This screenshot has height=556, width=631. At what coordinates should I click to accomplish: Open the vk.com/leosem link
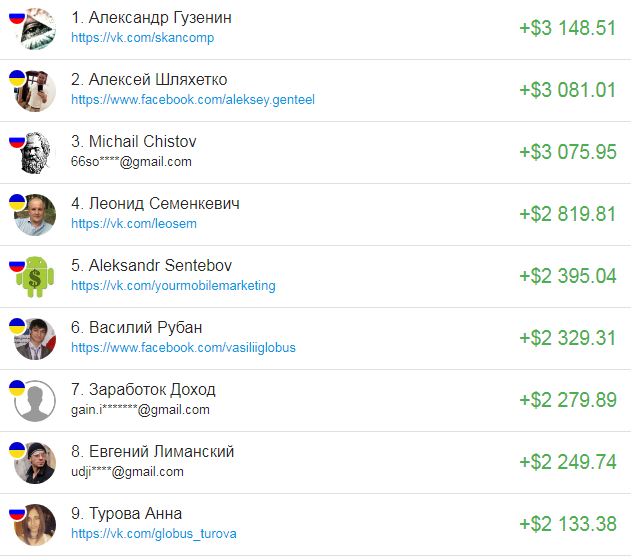134,223
